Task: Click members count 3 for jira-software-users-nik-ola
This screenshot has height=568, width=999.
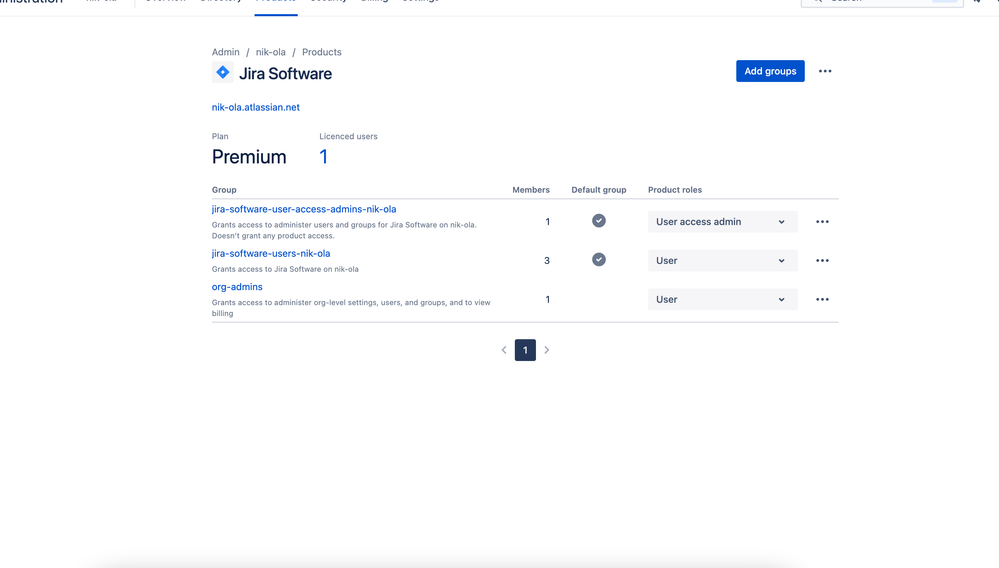Action: coord(547,260)
